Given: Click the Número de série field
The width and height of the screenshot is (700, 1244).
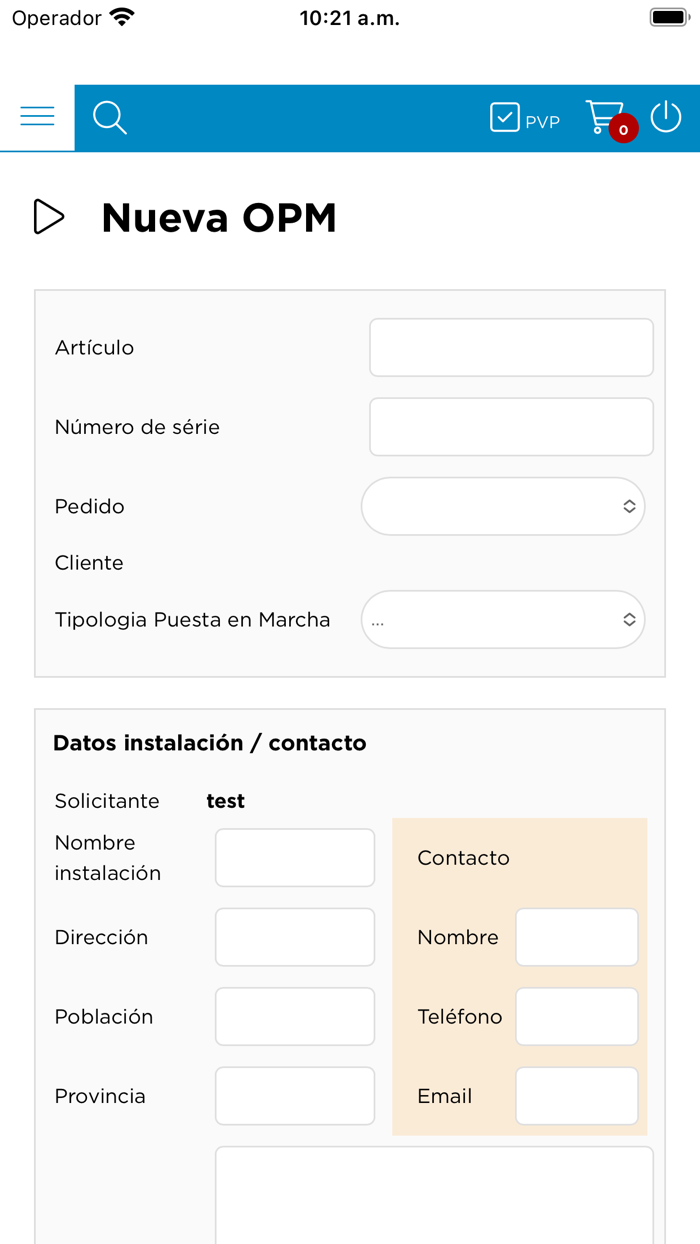Looking at the screenshot, I should (511, 427).
